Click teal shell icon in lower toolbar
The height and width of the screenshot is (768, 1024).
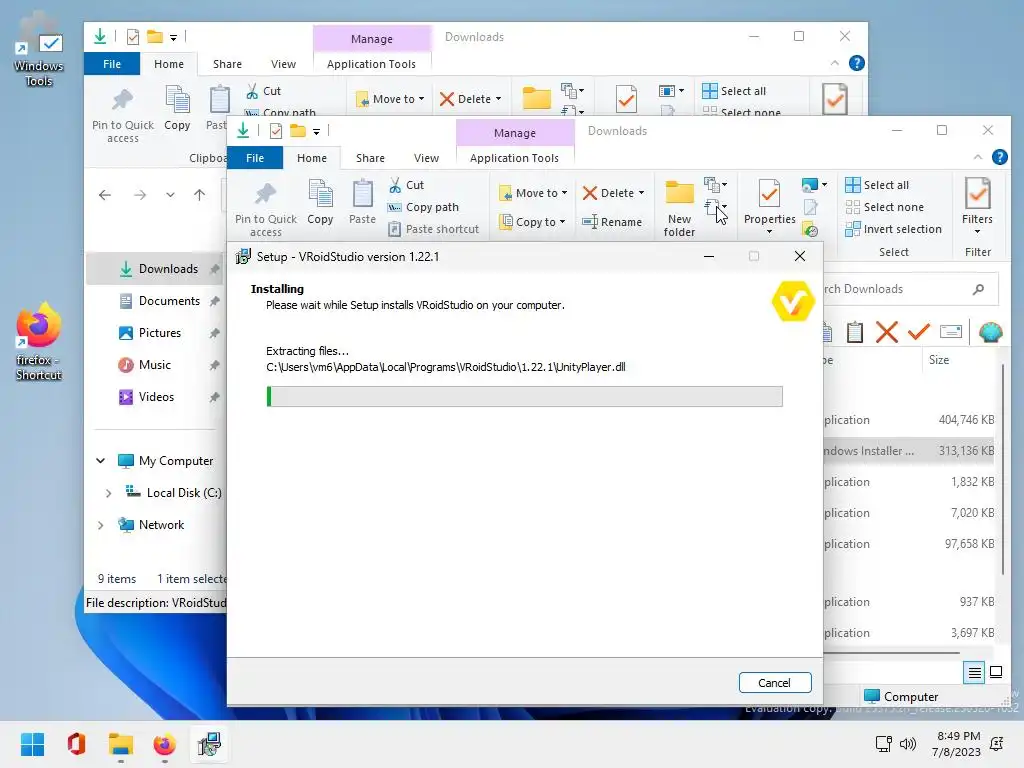click(x=991, y=332)
